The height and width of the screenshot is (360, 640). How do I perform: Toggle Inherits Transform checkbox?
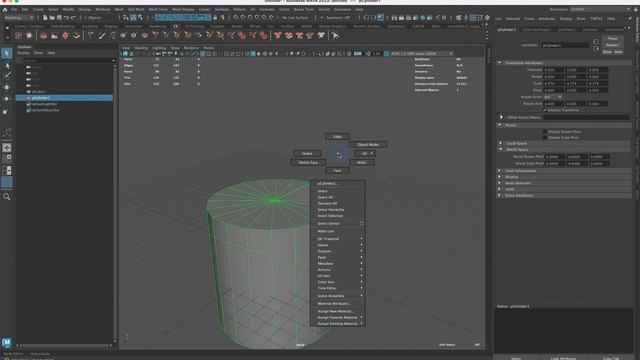(x=545, y=110)
